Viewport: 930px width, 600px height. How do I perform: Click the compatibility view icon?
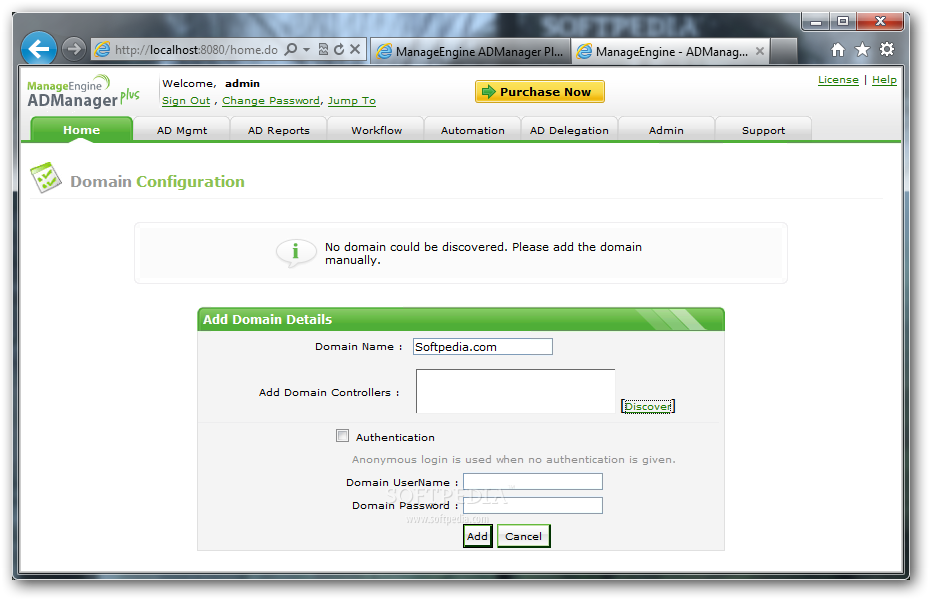[x=323, y=49]
